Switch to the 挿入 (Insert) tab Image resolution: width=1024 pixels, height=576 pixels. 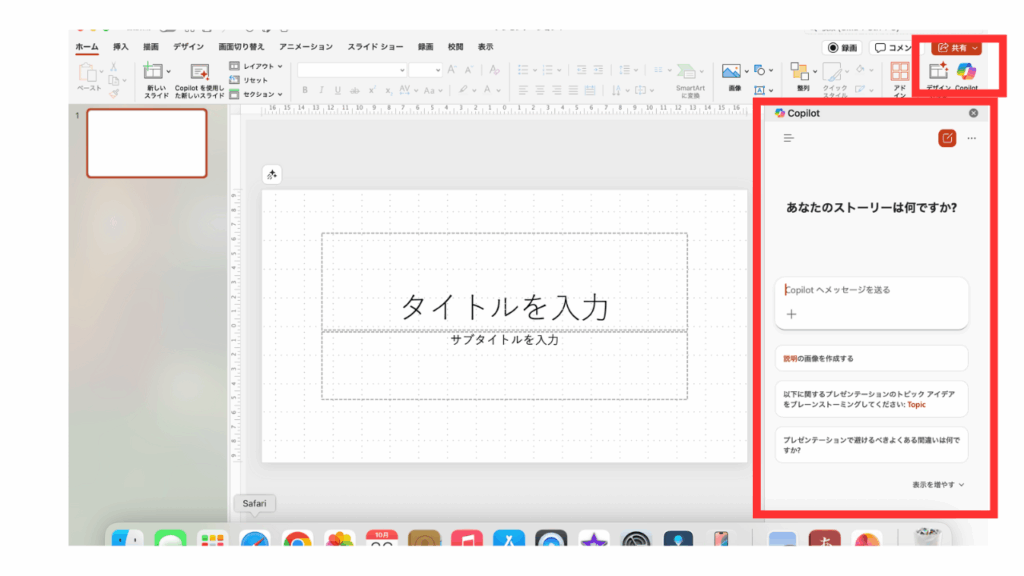121,47
